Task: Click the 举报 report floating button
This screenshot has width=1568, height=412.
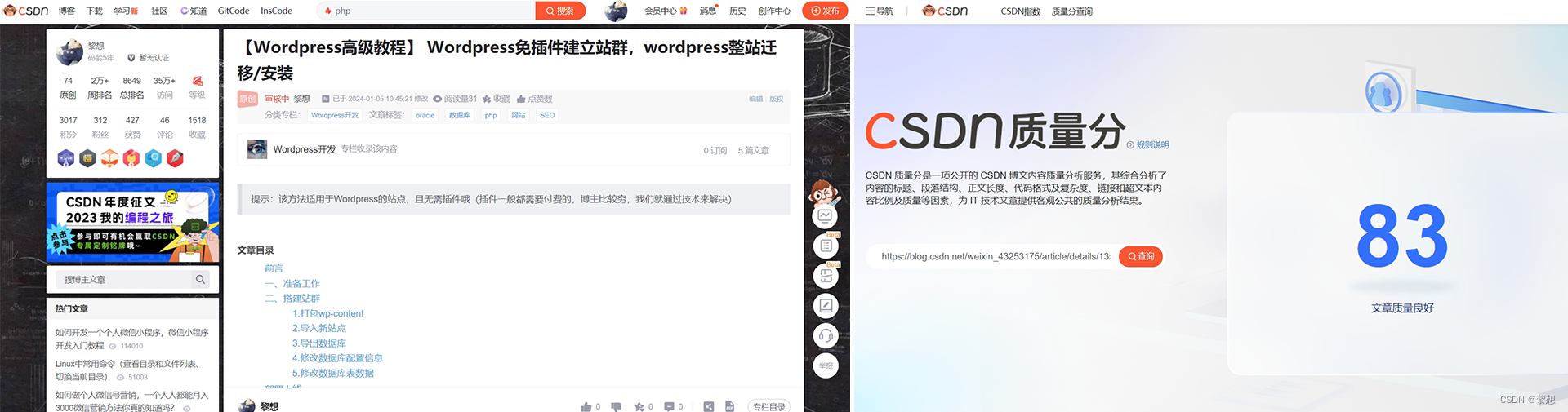Action: [826, 365]
